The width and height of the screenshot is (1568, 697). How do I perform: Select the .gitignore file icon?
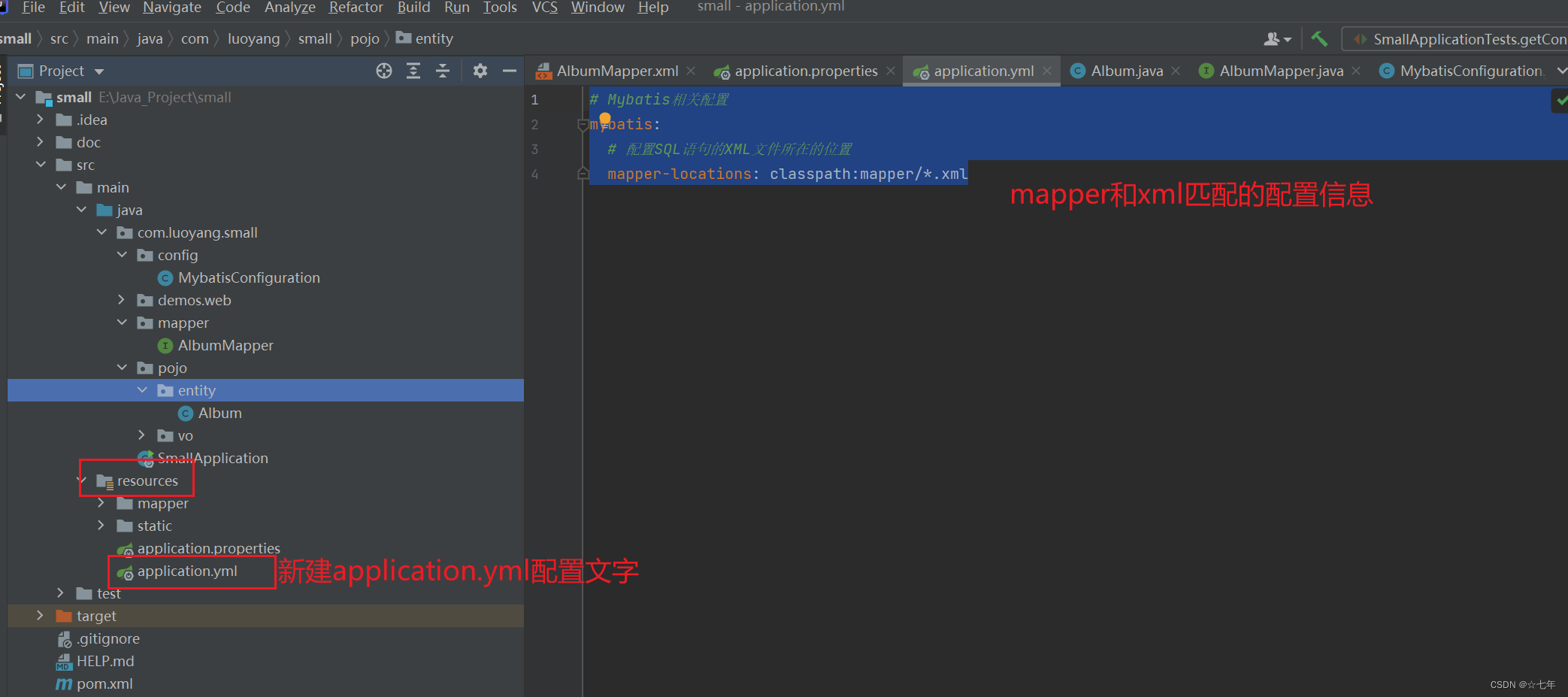pos(65,639)
